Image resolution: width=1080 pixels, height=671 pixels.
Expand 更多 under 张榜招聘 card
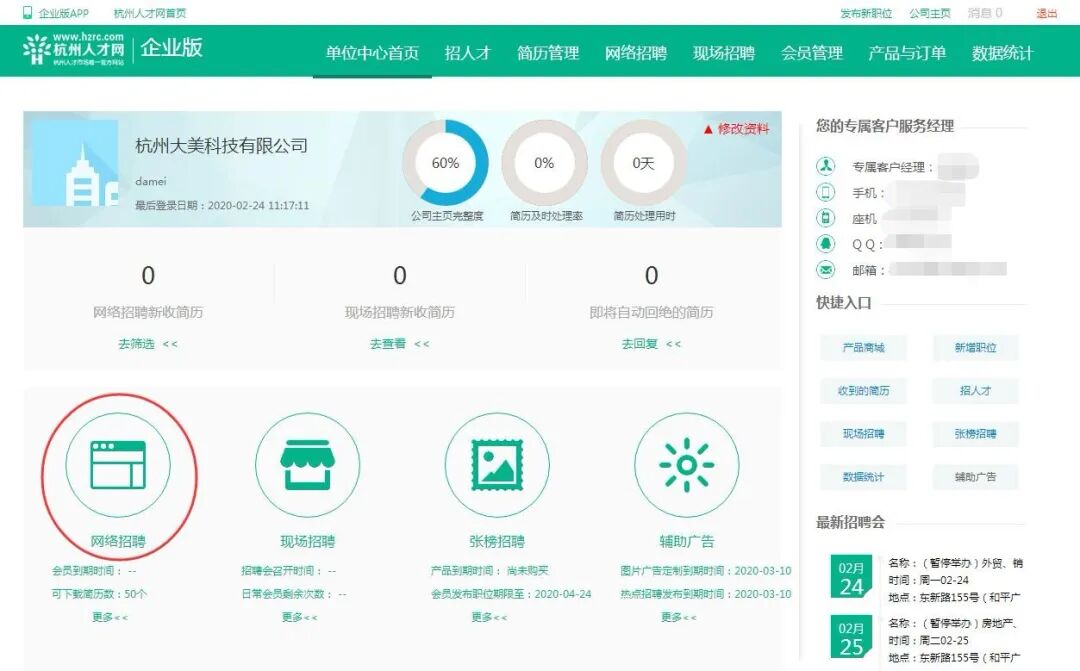(x=489, y=617)
